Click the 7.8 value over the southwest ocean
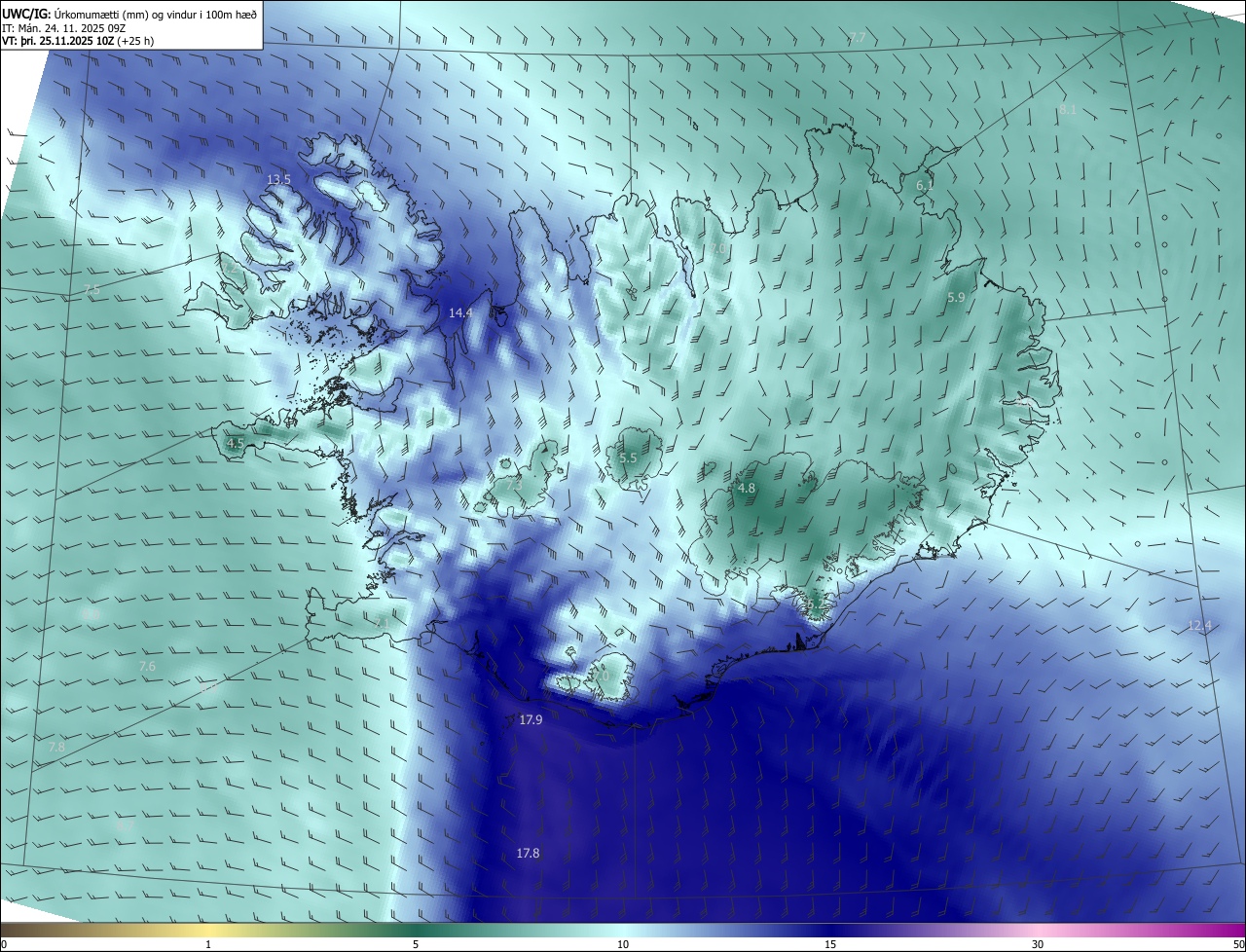Viewport: 1246px width, 952px height. (56, 747)
